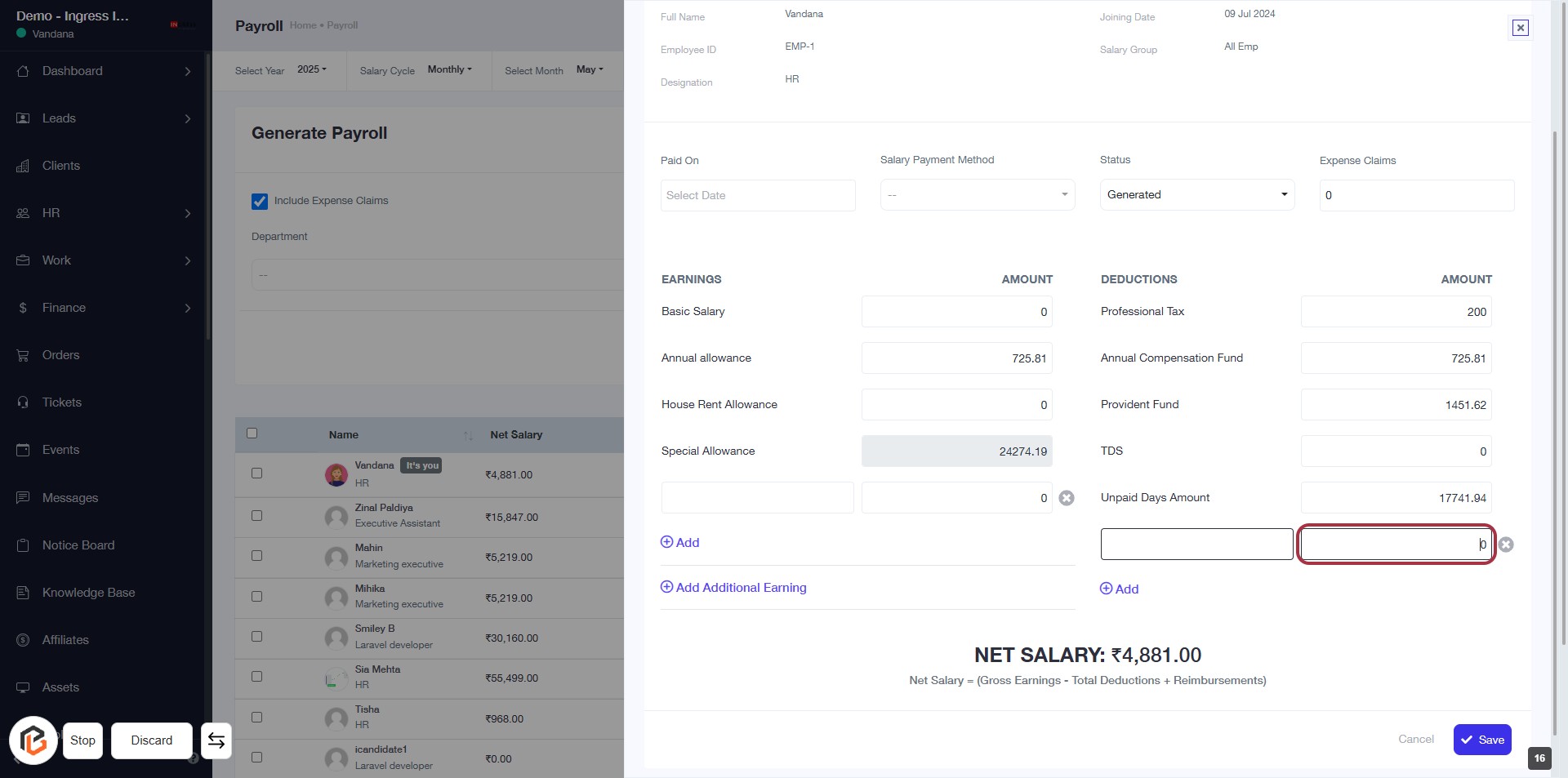
Task: Open the Salary Payment Method dropdown
Action: 977,195
